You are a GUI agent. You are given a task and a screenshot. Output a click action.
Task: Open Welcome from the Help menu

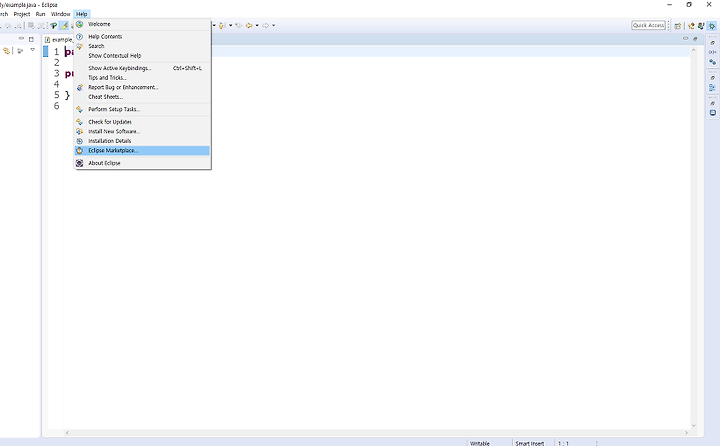point(142,24)
